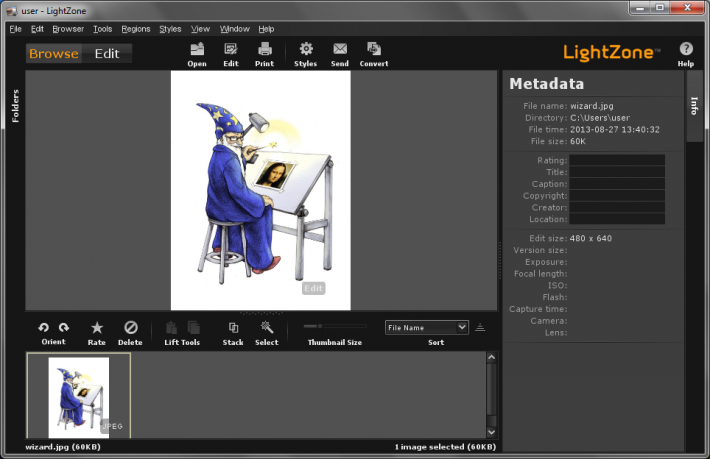The height and width of the screenshot is (459, 710).
Task: Open the Styles gear icon
Action: [x=306, y=49]
